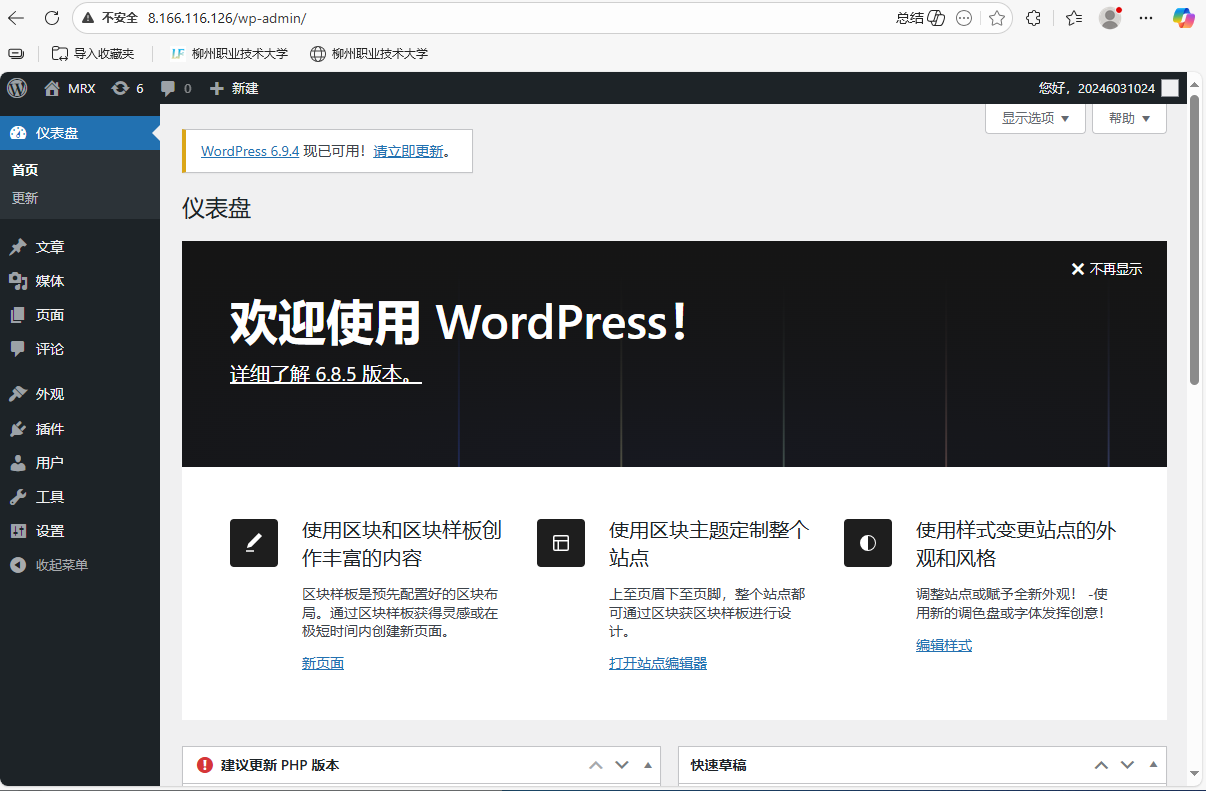Open 仪表盘 dashboard gauge icon in sidebar

pos(17,133)
